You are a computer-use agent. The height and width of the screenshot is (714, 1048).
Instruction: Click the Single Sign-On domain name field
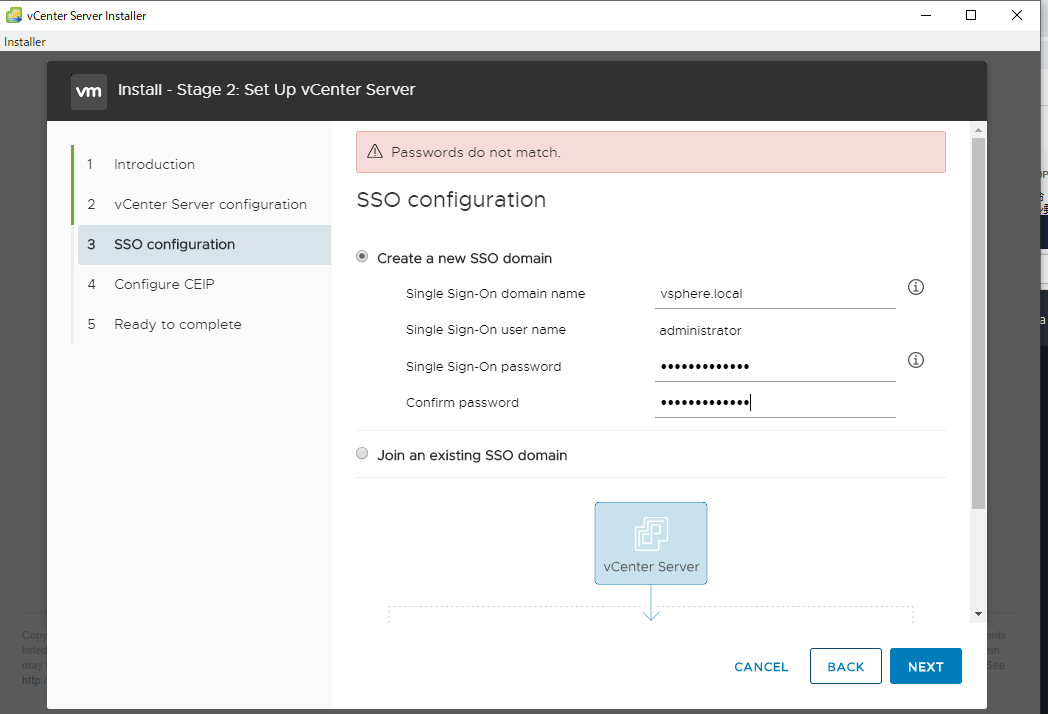tap(775, 294)
